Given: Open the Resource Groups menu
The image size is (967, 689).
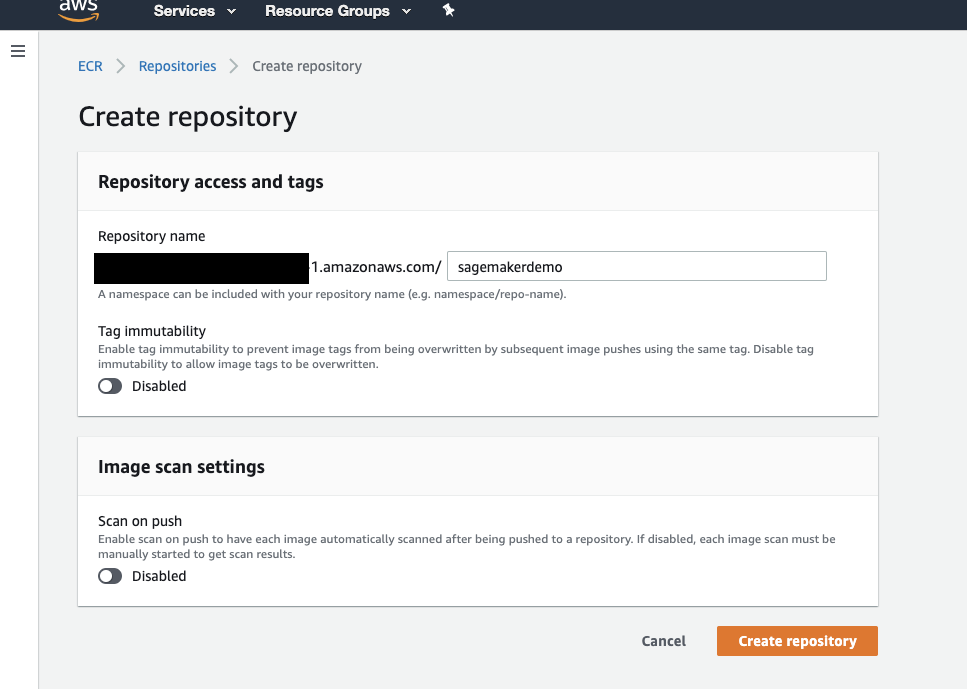Looking at the screenshot, I should [327, 11].
